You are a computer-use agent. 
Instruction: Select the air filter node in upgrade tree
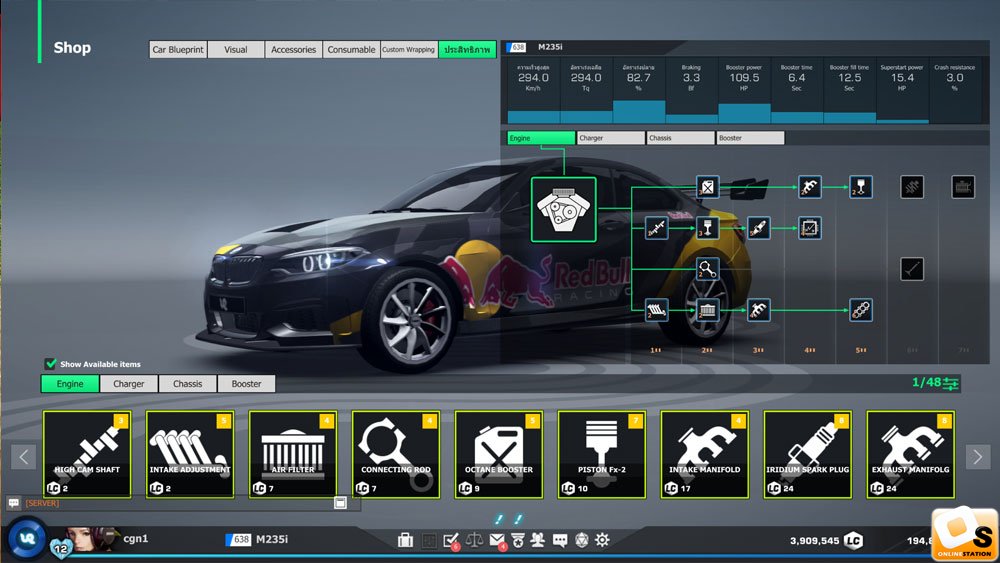point(707,310)
